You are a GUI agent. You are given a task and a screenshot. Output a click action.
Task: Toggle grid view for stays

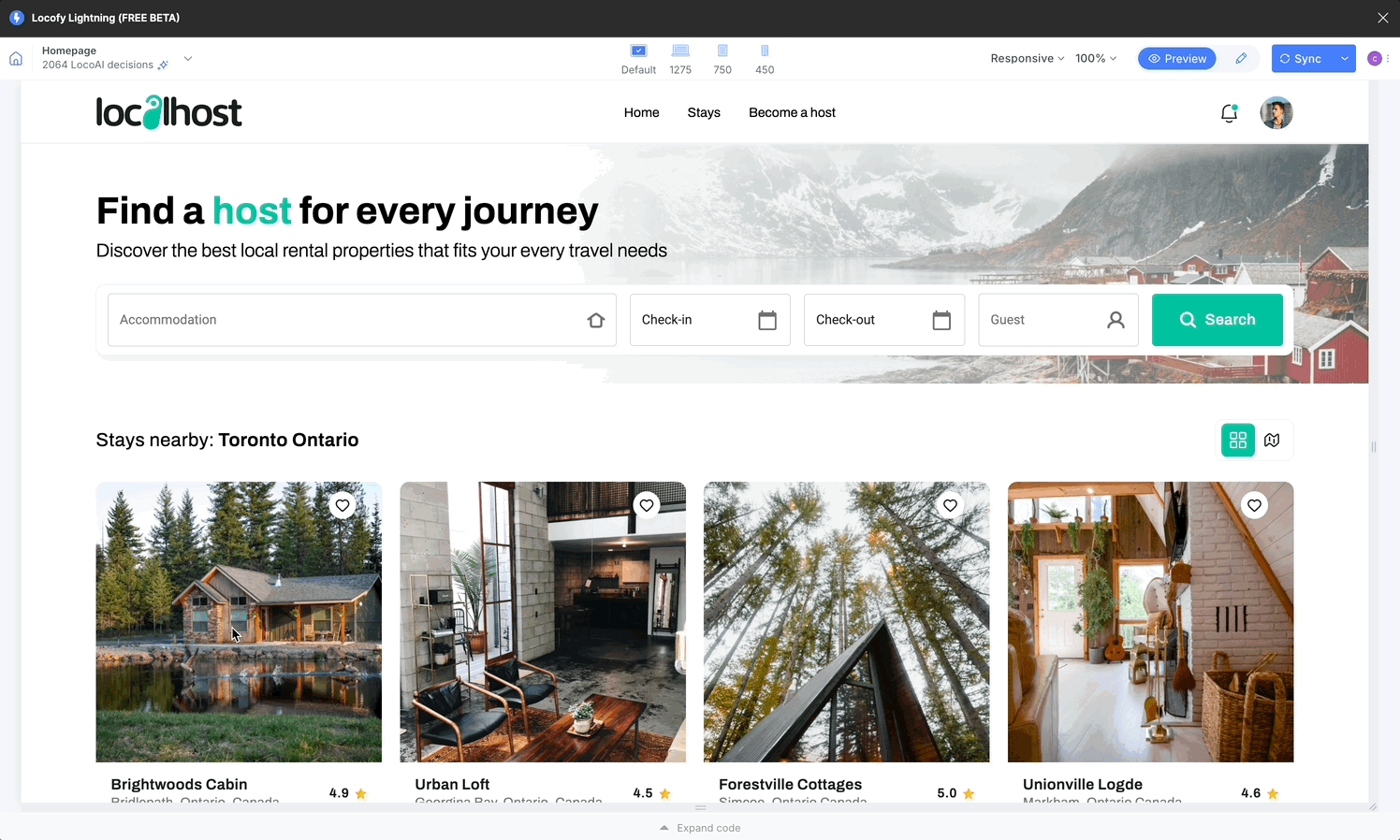(x=1237, y=440)
